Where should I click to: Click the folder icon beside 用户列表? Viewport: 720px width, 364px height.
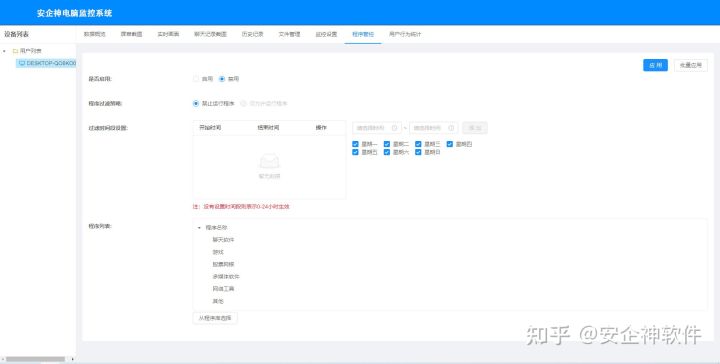click(15, 51)
